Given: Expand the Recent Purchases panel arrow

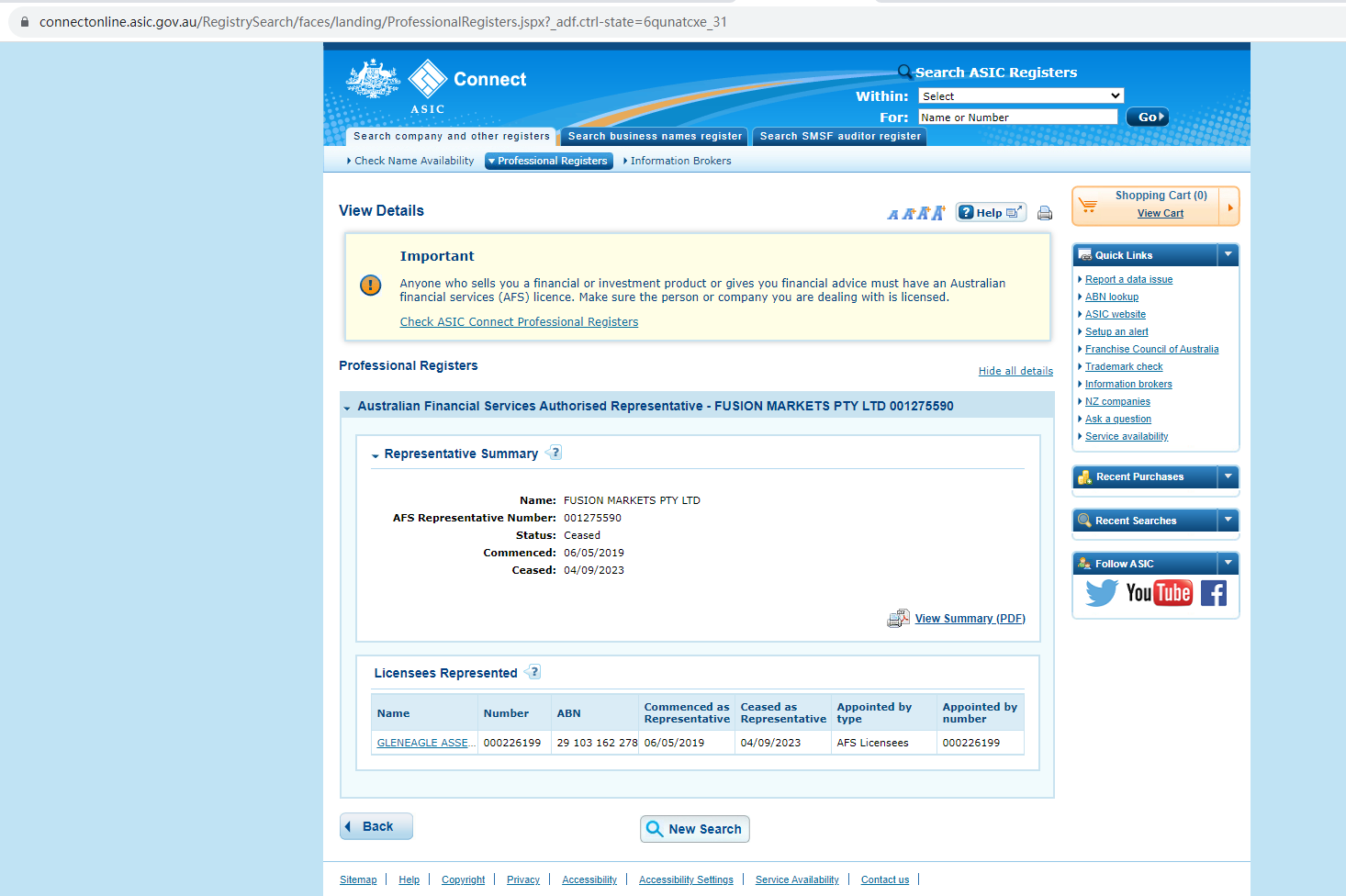Looking at the screenshot, I should pyautogui.click(x=1228, y=476).
